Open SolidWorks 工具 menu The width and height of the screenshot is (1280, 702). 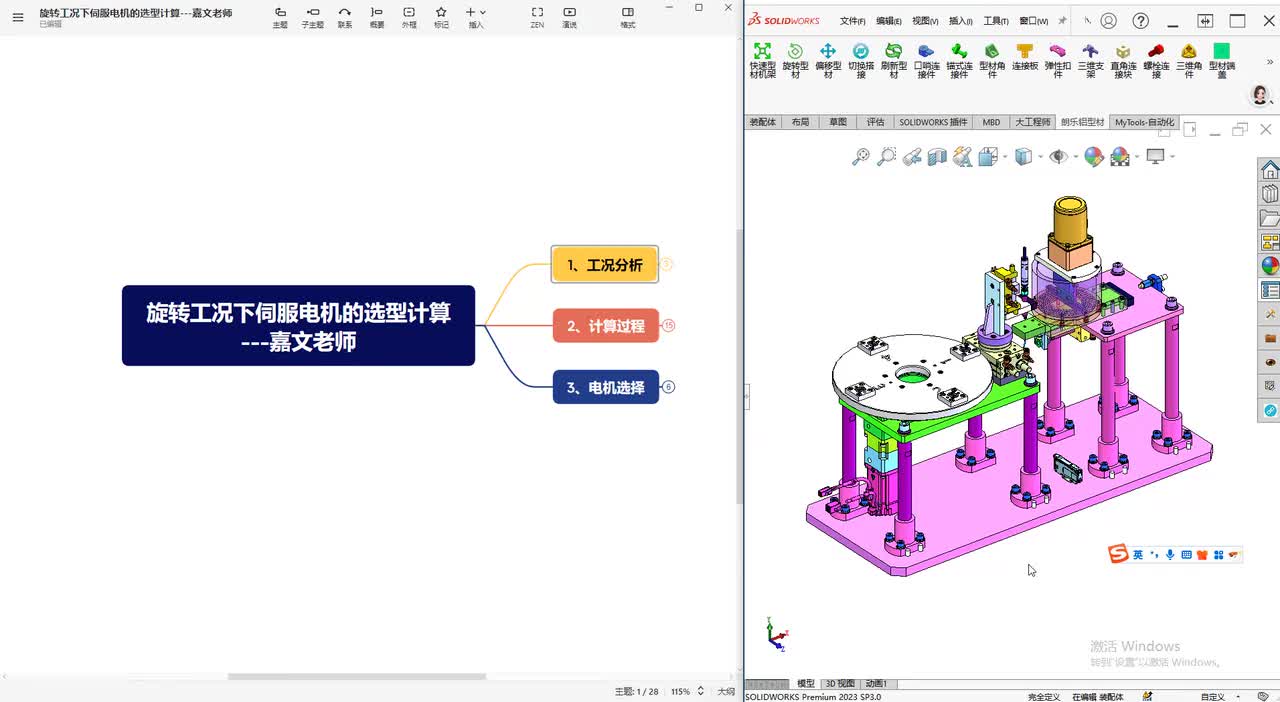[996, 21]
